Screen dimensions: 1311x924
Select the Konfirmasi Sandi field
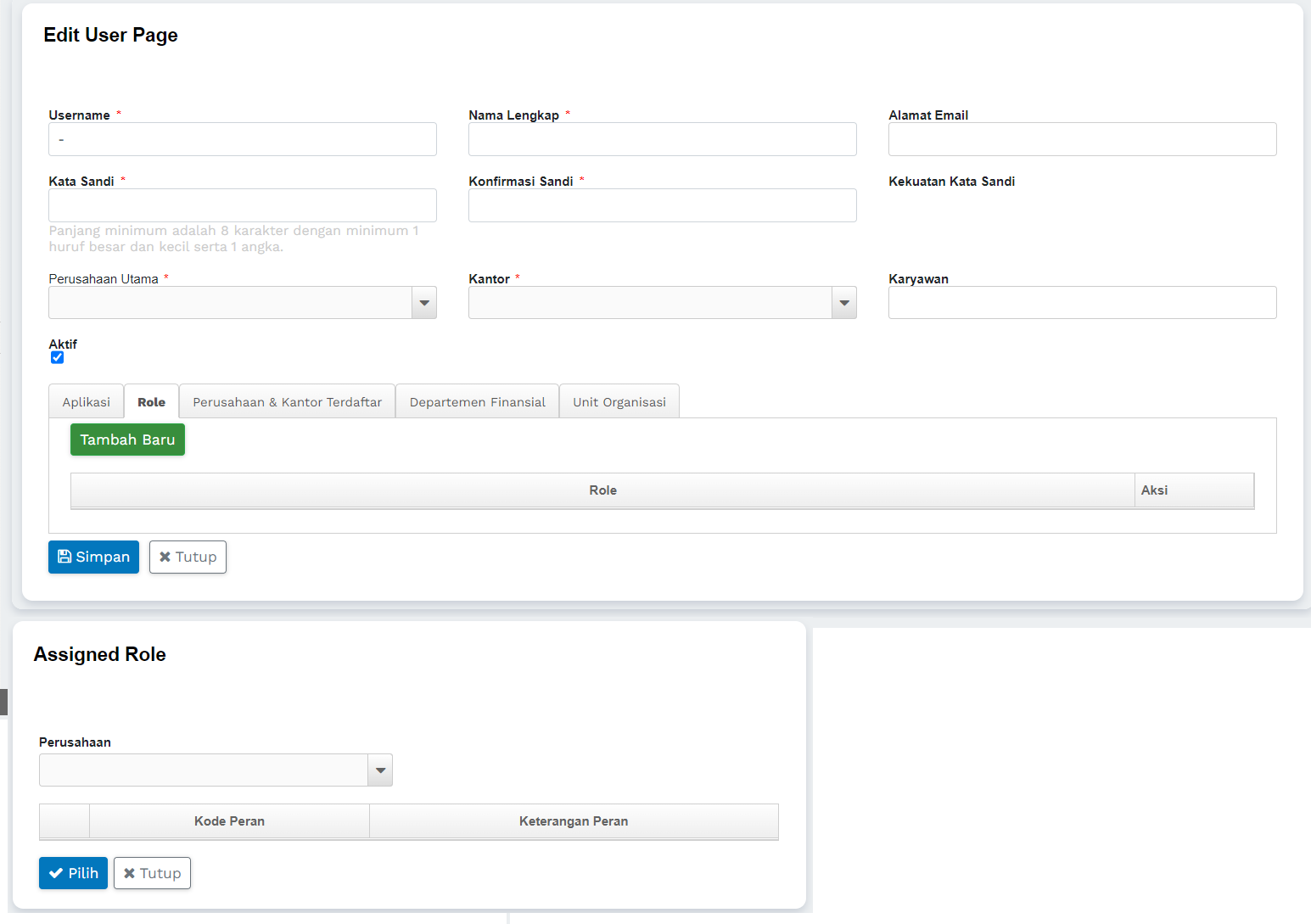[x=662, y=205]
